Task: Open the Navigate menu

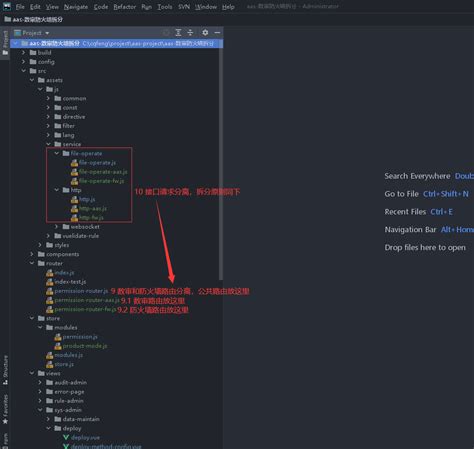Action: tap(76, 7)
